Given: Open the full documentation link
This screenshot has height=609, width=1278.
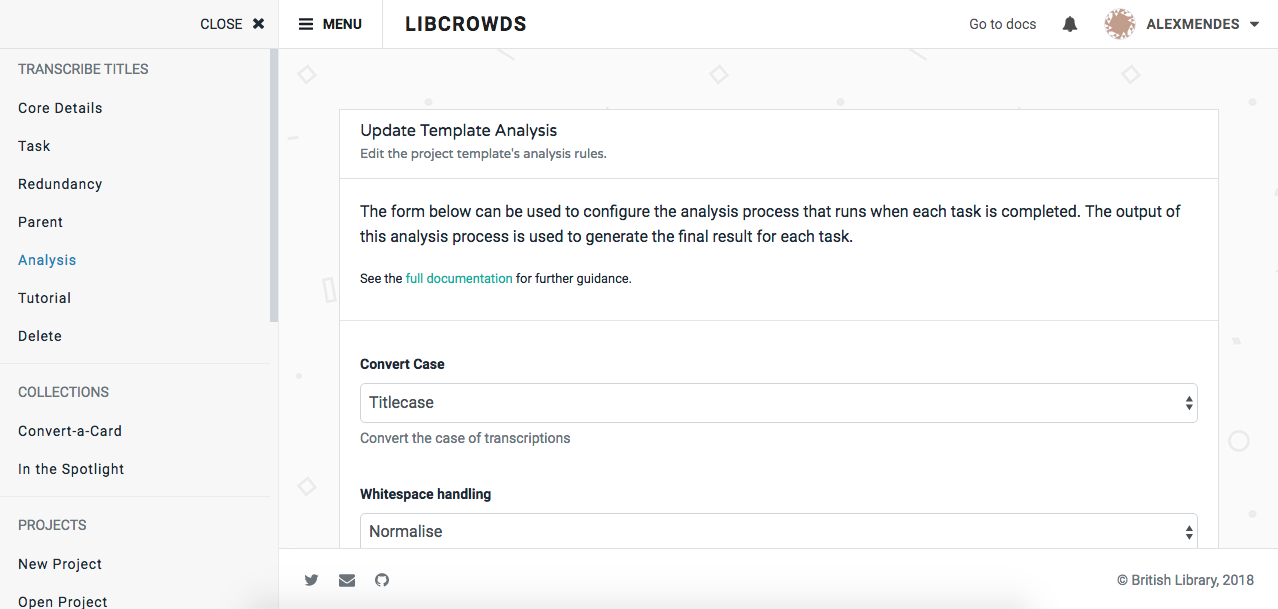Looking at the screenshot, I should [x=459, y=278].
